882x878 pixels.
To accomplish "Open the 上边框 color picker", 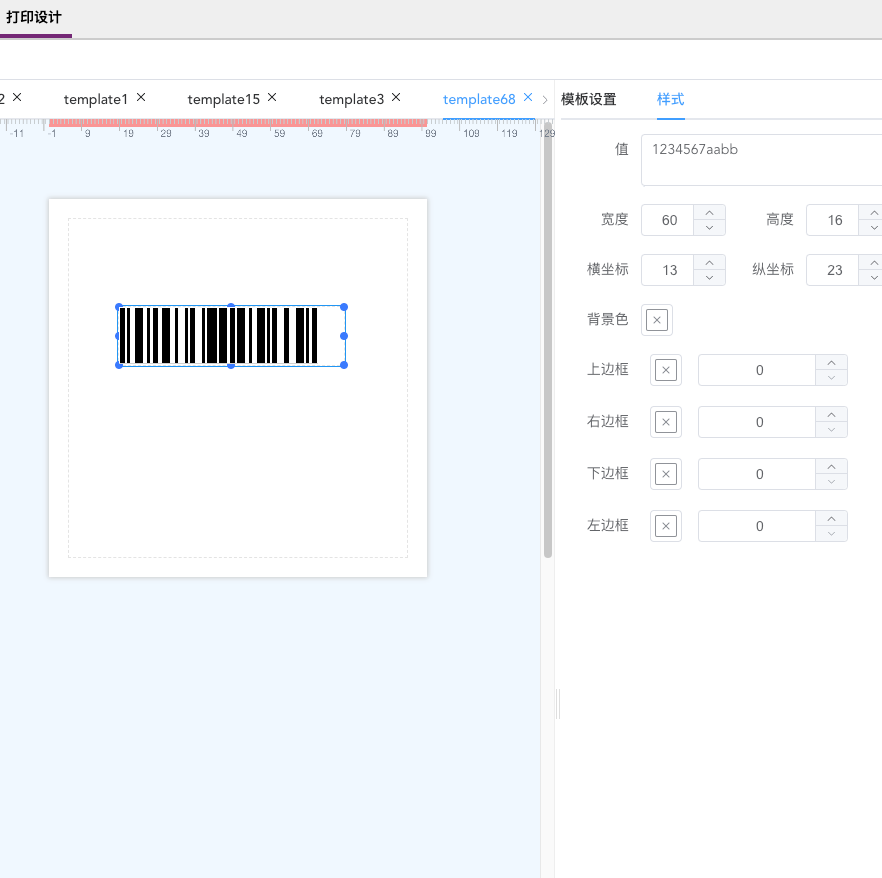I will click(666, 370).
